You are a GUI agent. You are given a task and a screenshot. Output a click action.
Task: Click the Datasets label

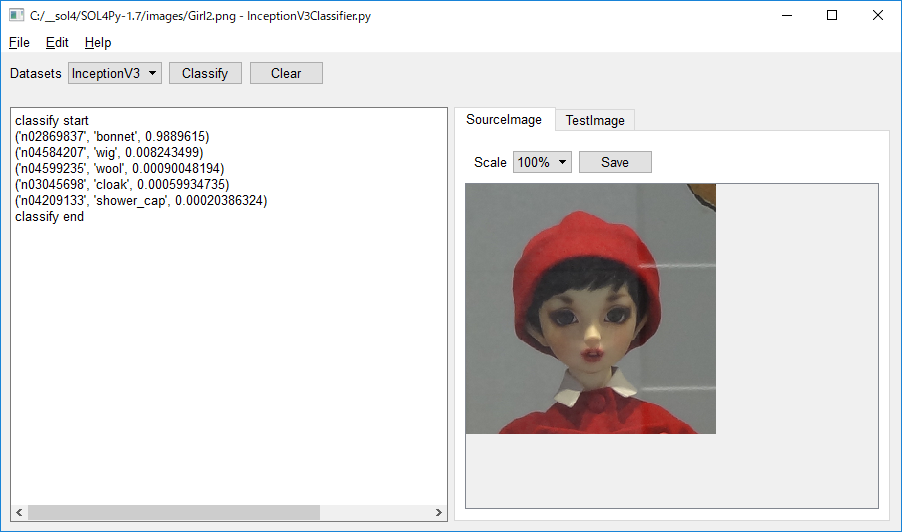[x=36, y=74]
